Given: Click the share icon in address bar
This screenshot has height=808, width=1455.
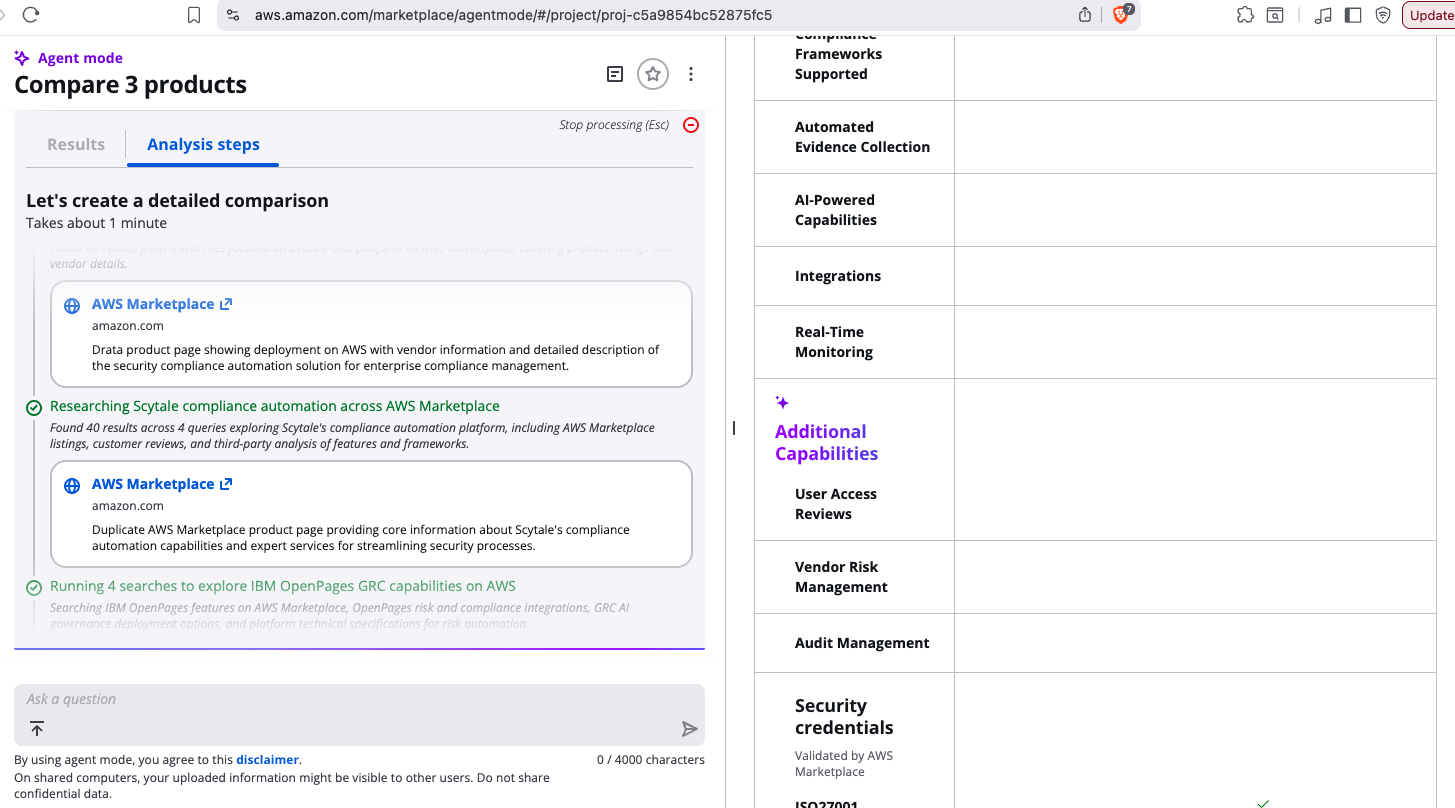Looking at the screenshot, I should click(1085, 15).
